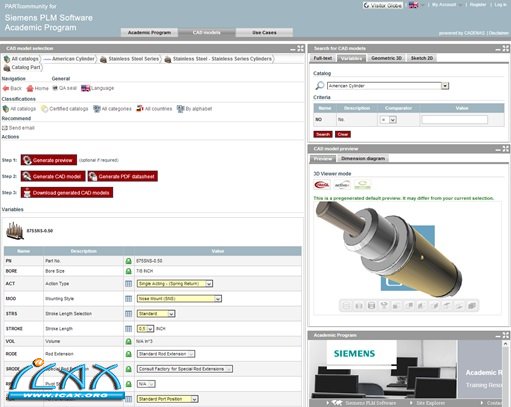The image size is (511, 407).
Task: Select the Variables search tab
Action: pos(352,58)
